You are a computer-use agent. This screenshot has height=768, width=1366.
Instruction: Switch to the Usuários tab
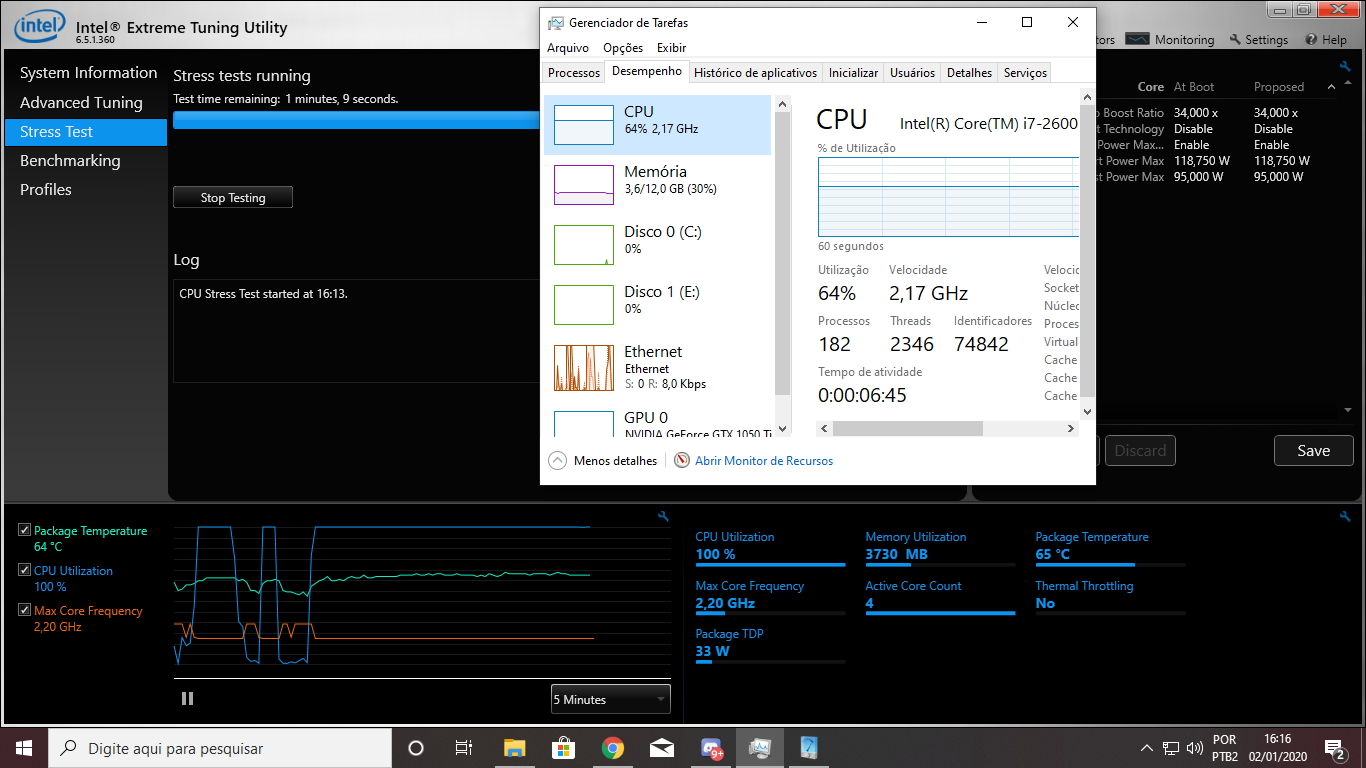[x=913, y=73]
